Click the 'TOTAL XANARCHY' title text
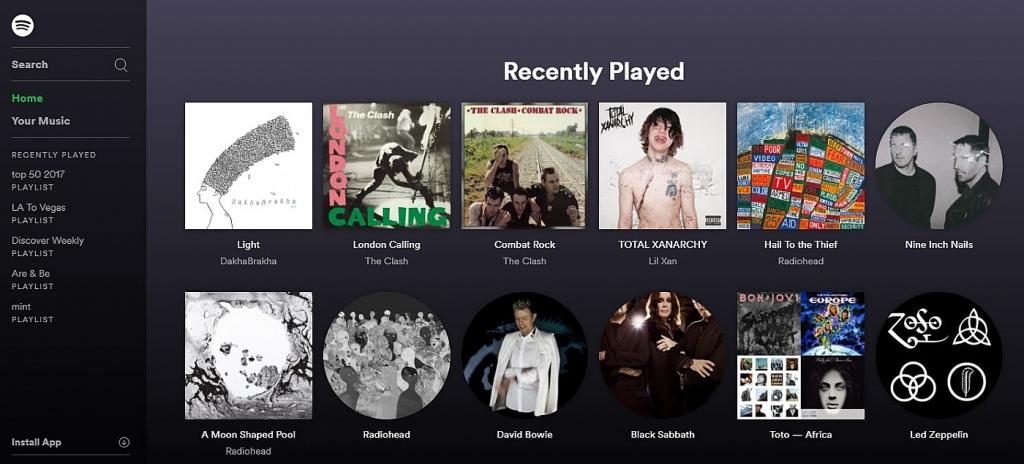The image size is (1024, 464). 662,245
